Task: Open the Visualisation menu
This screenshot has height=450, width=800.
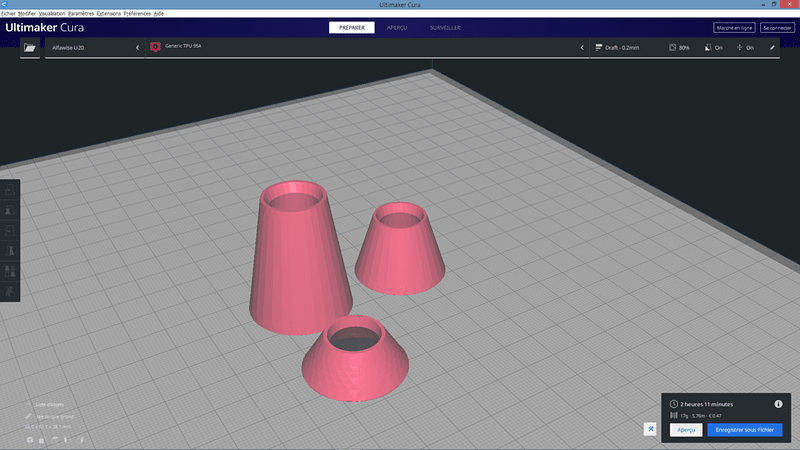Action: point(52,14)
